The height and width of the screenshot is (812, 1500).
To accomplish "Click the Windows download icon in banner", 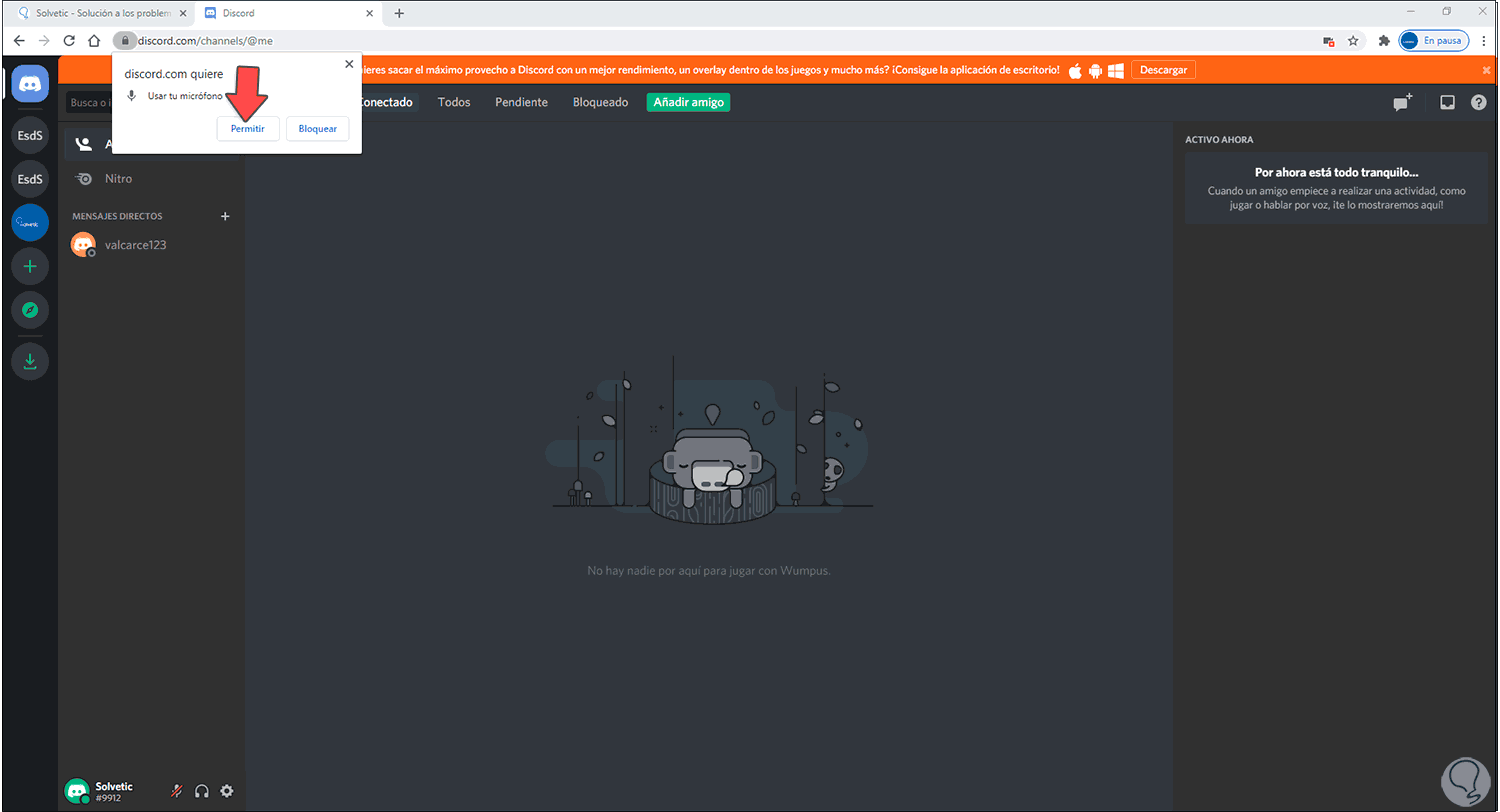I will (1116, 70).
